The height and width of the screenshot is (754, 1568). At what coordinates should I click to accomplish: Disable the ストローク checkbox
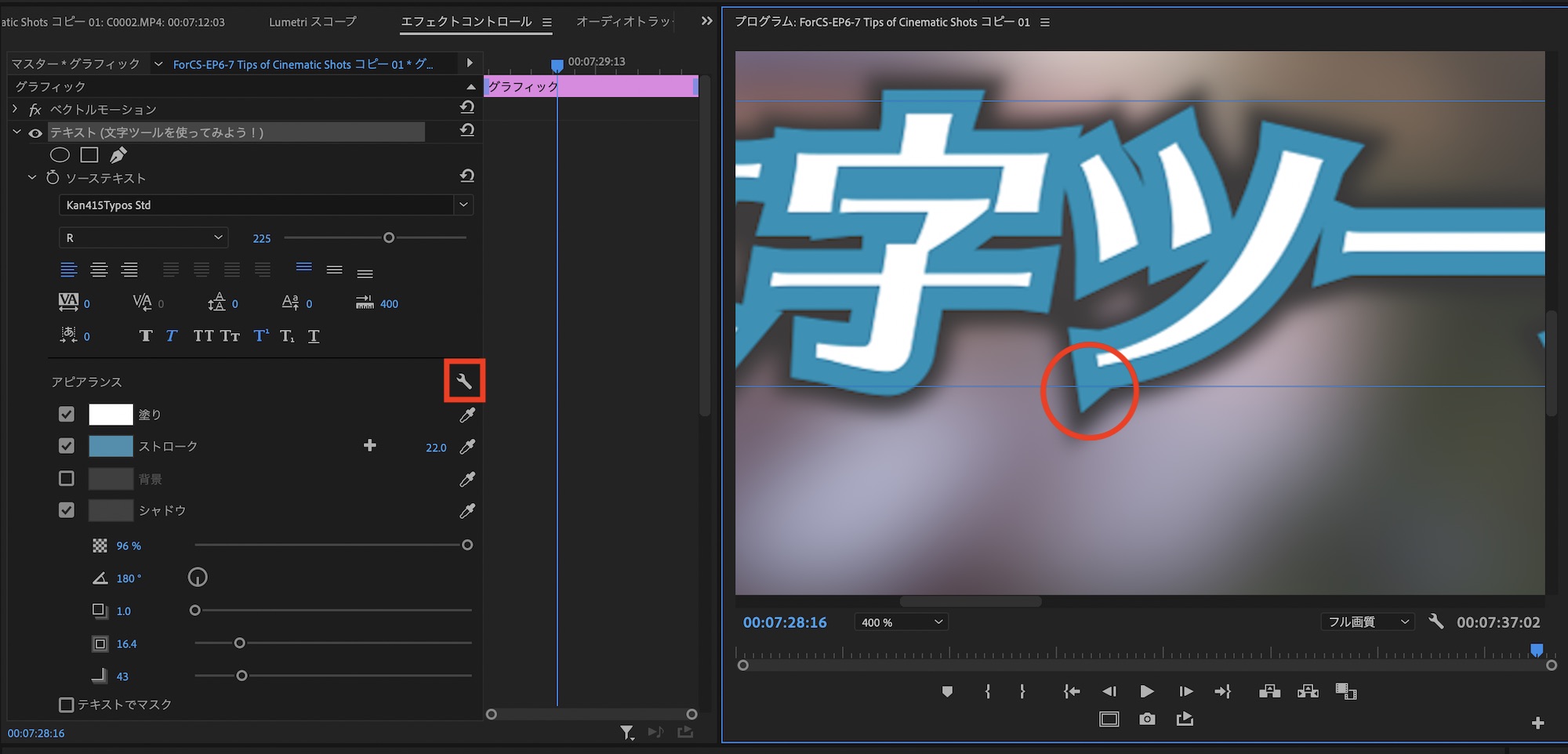[67, 446]
